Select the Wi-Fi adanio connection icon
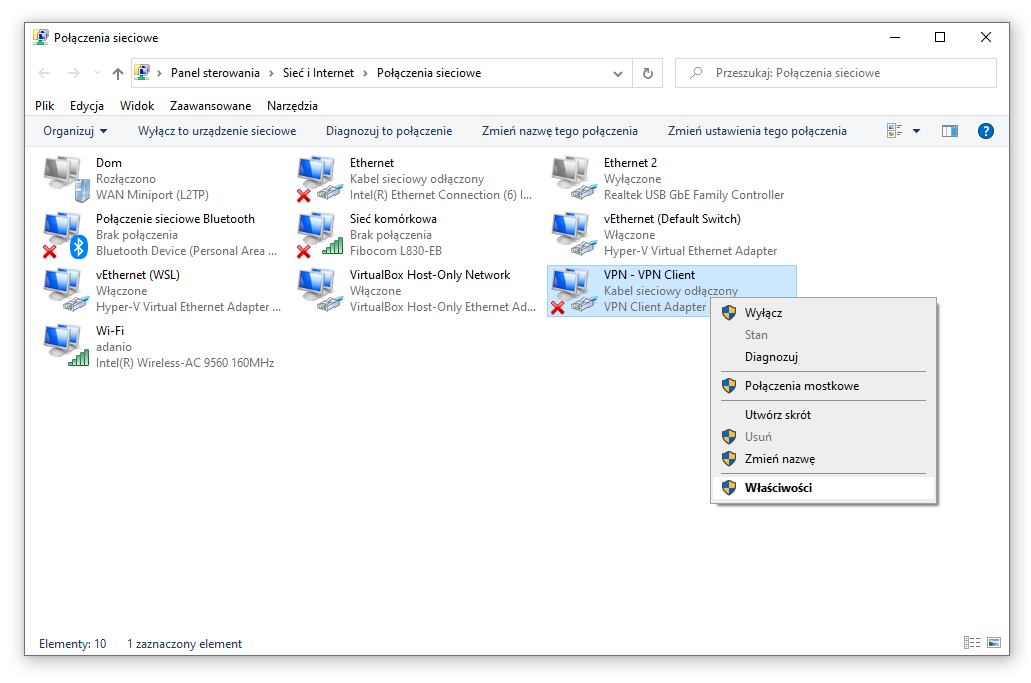The height and width of the screenshot is (683, 1031). tap(66, 346)
